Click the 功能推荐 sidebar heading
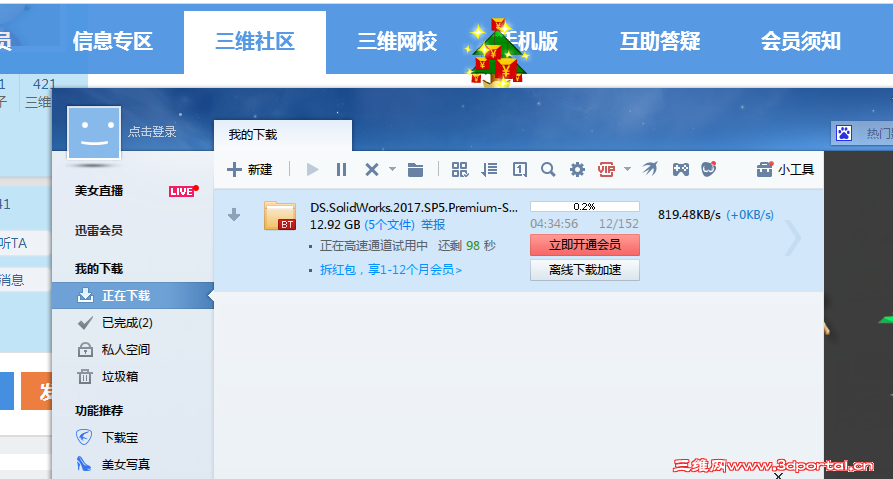893x479 pixels. point(99,411)
